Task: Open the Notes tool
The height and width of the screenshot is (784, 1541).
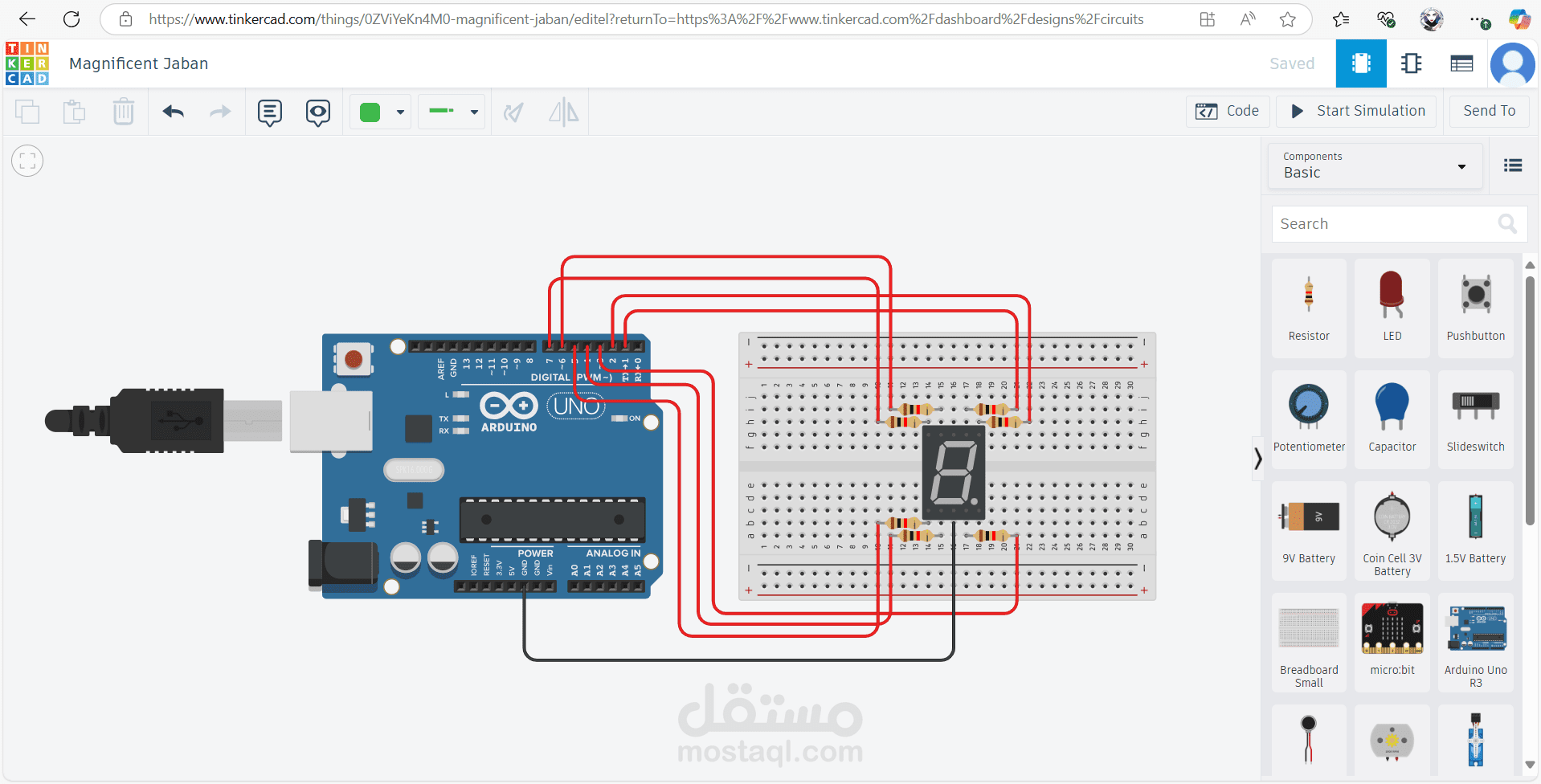Action: click(x=270, y=112)
